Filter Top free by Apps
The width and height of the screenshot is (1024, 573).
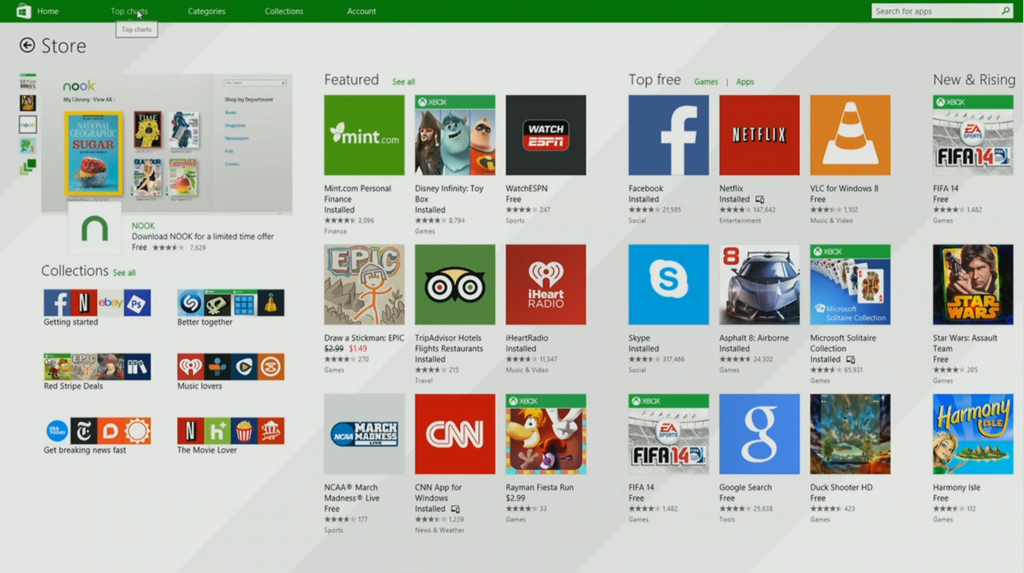point(744,82)
